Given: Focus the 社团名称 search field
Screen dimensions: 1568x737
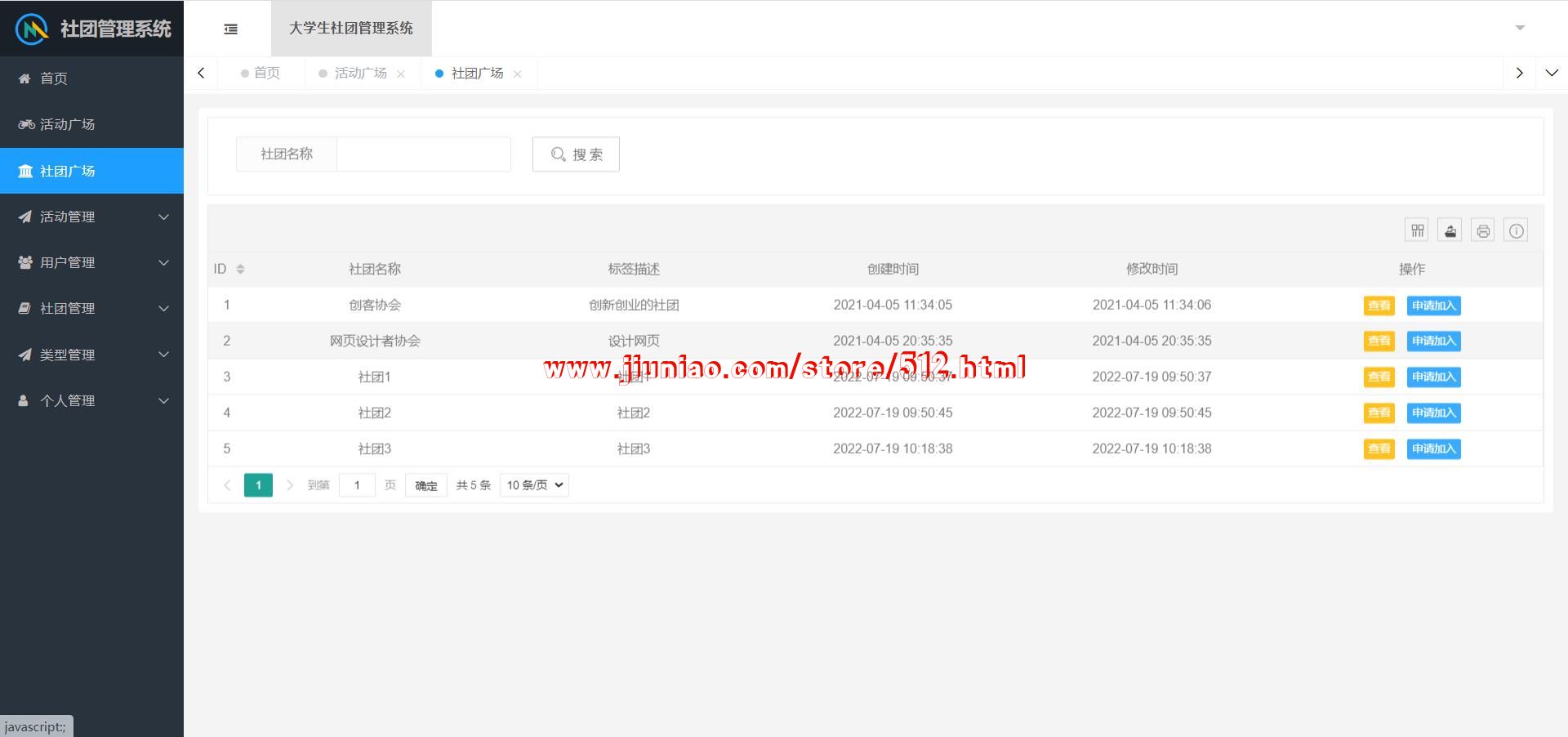Looking at the screenshot, I should [424, 154].
